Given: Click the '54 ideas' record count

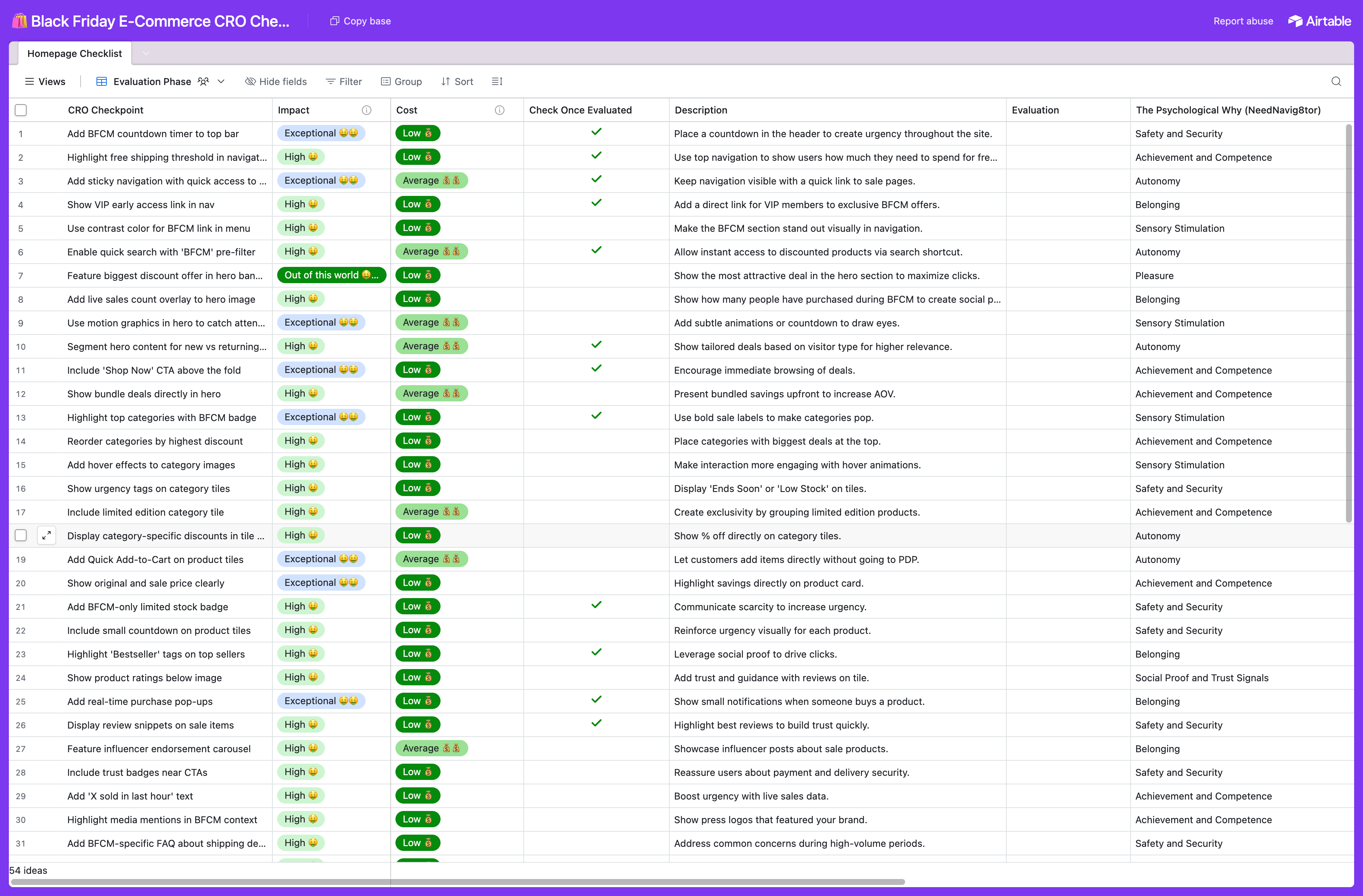Looking at the screenshot, I should 28,870.
